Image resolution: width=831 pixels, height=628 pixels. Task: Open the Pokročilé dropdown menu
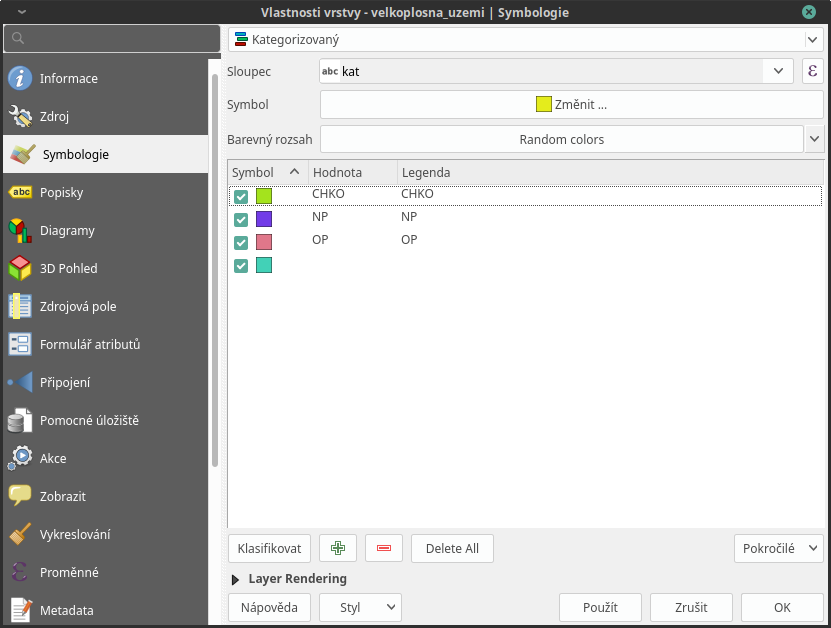pos(779,548)
